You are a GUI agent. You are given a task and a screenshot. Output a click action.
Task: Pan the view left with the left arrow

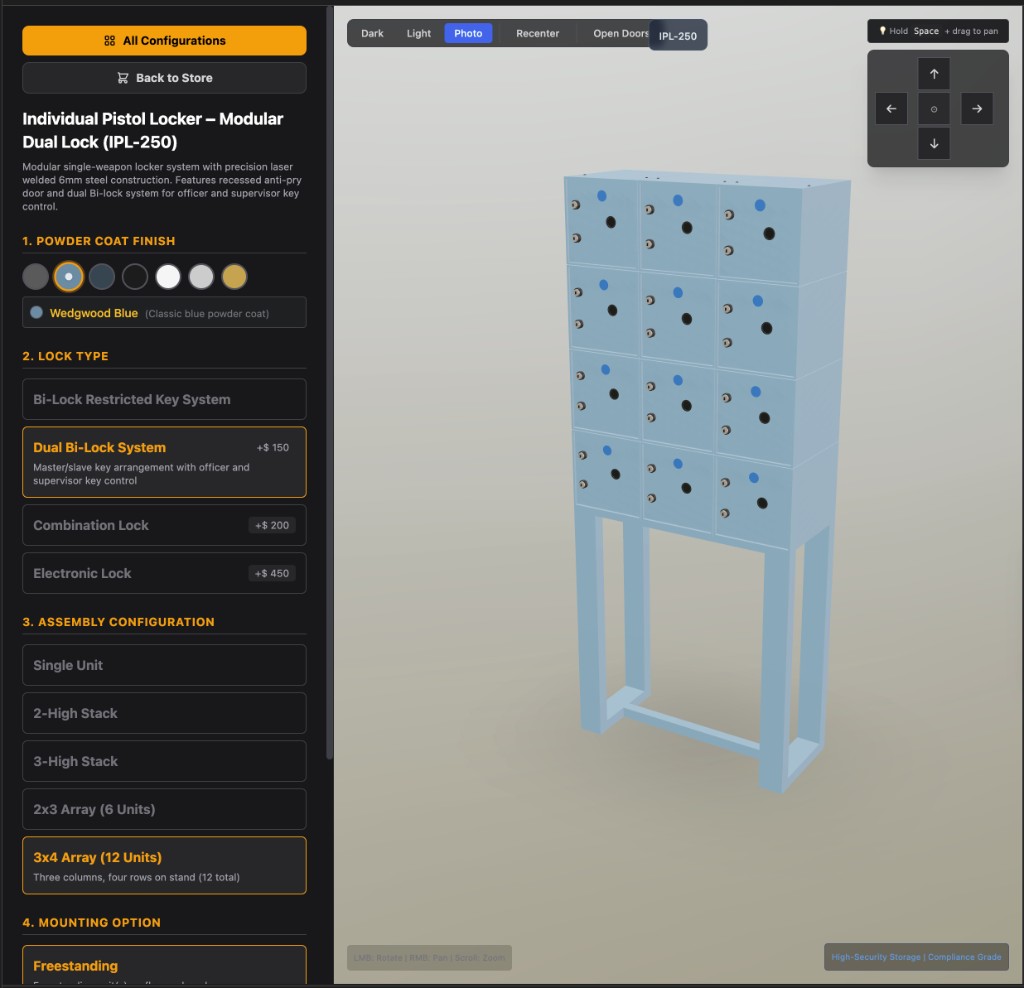[891, 109]
